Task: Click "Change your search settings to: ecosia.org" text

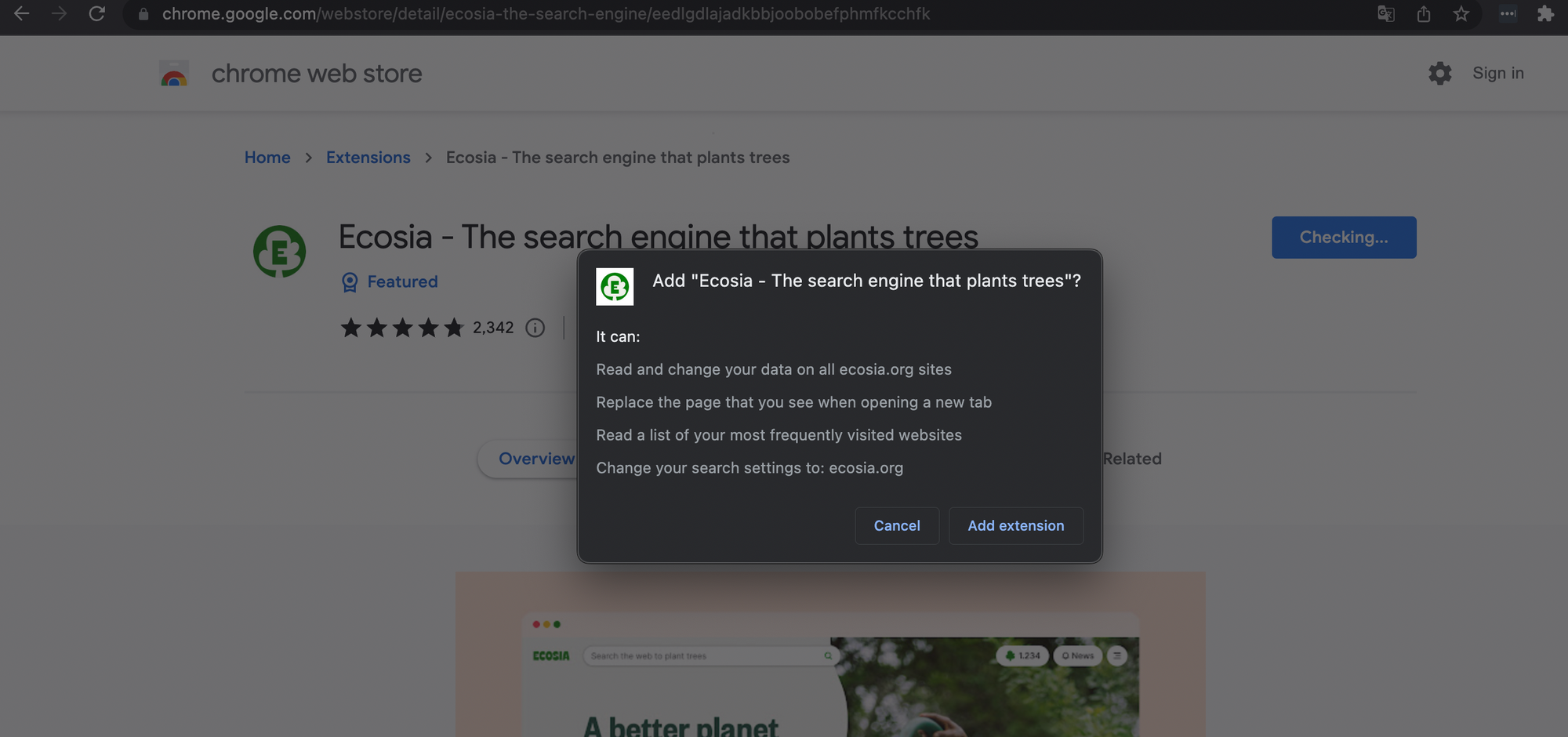Action: [750, 468]
